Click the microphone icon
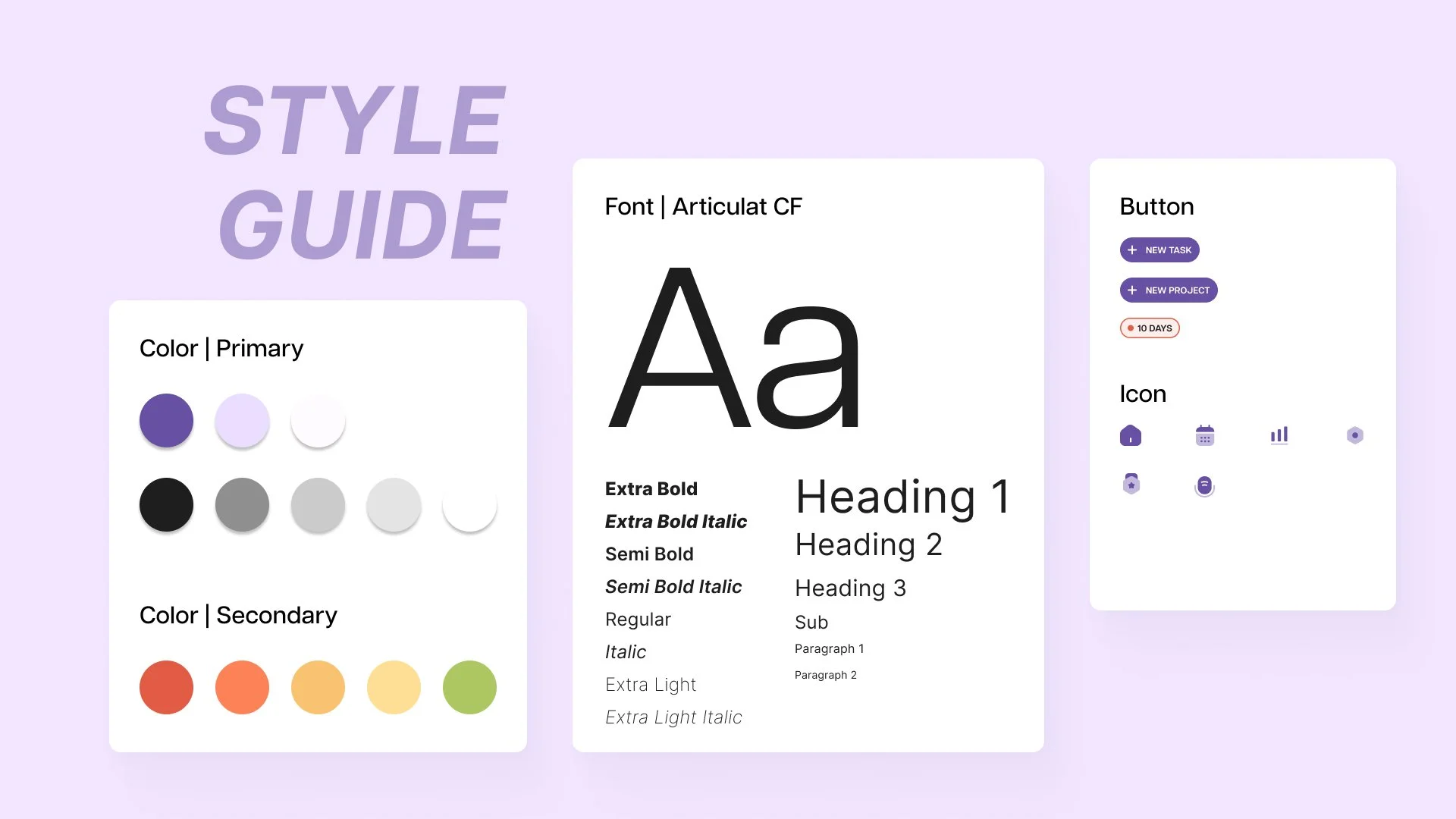The width and height of the screenshot is (1456, 819). coord(1204,485)
